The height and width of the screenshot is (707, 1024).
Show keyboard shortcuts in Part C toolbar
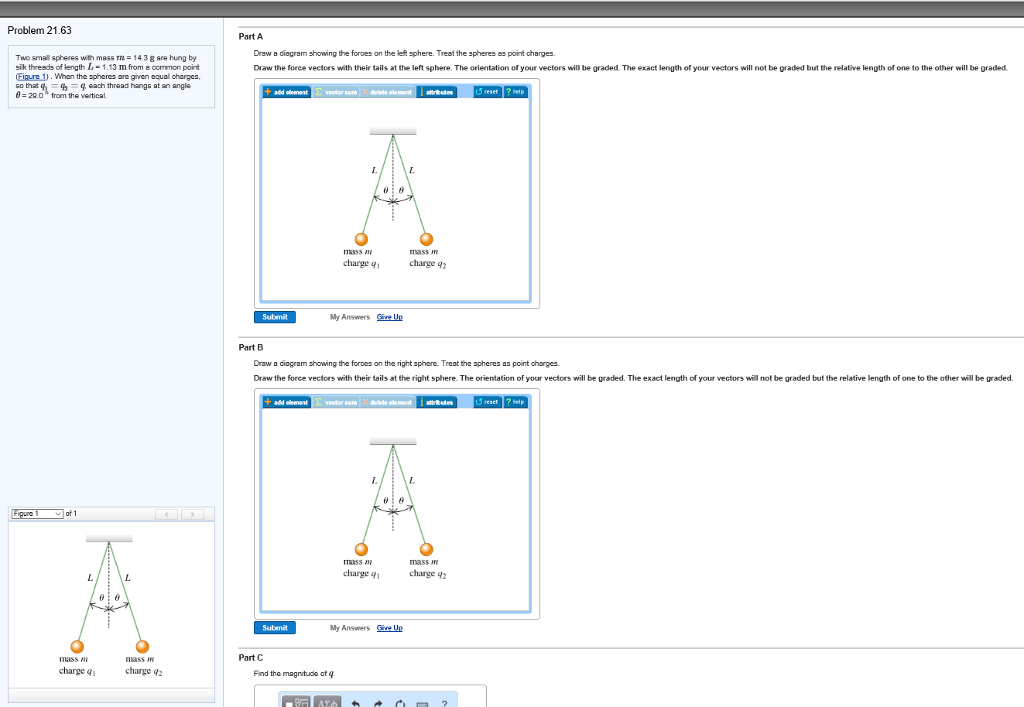[423, 704]
